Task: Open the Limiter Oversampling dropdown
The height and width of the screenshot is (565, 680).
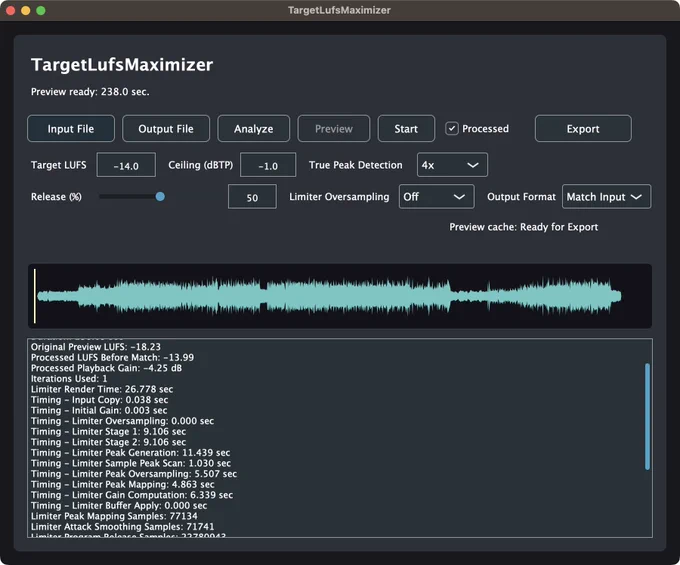Action: (436, 196)
